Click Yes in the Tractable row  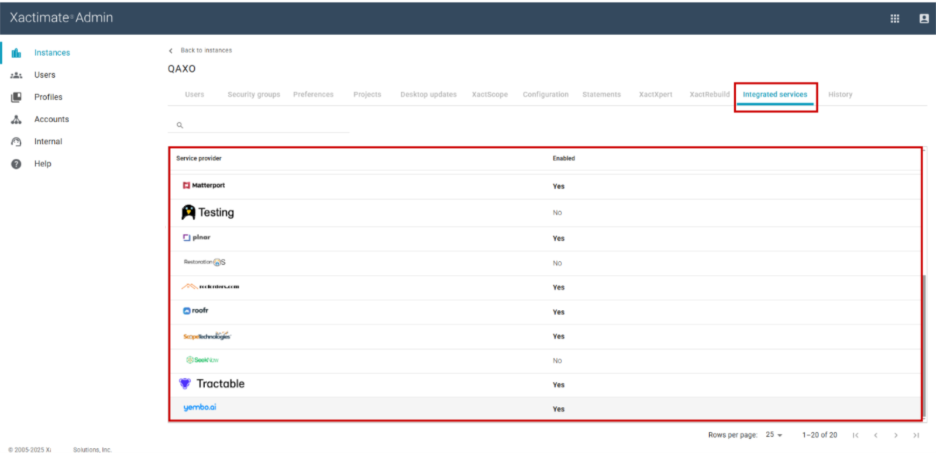point(558,385)
